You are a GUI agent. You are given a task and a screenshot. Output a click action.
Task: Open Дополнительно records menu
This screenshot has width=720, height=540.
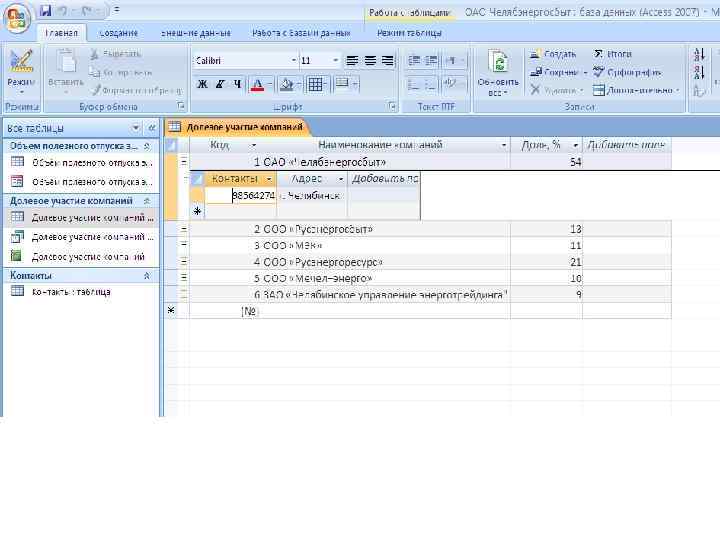[x=636, y=90]
